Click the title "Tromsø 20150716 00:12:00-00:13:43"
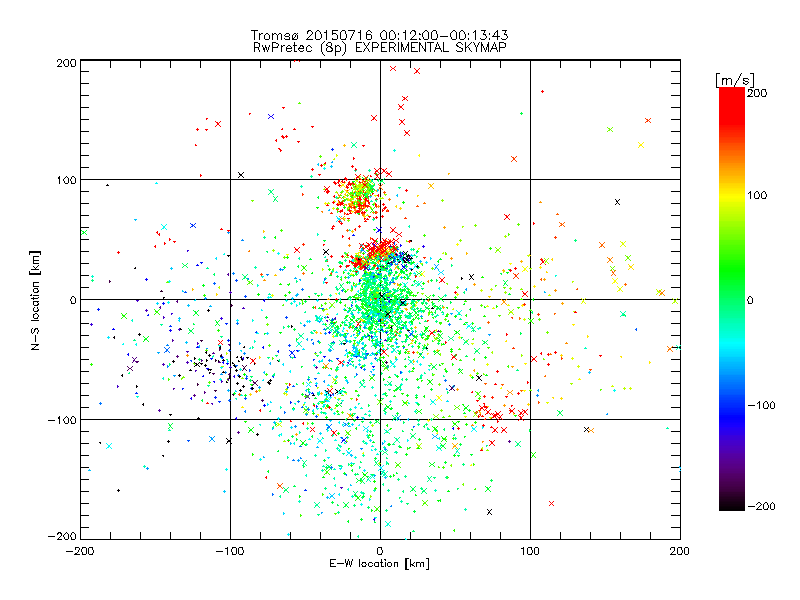The width and height of the screenshot is (800, 600). (379, 35)
